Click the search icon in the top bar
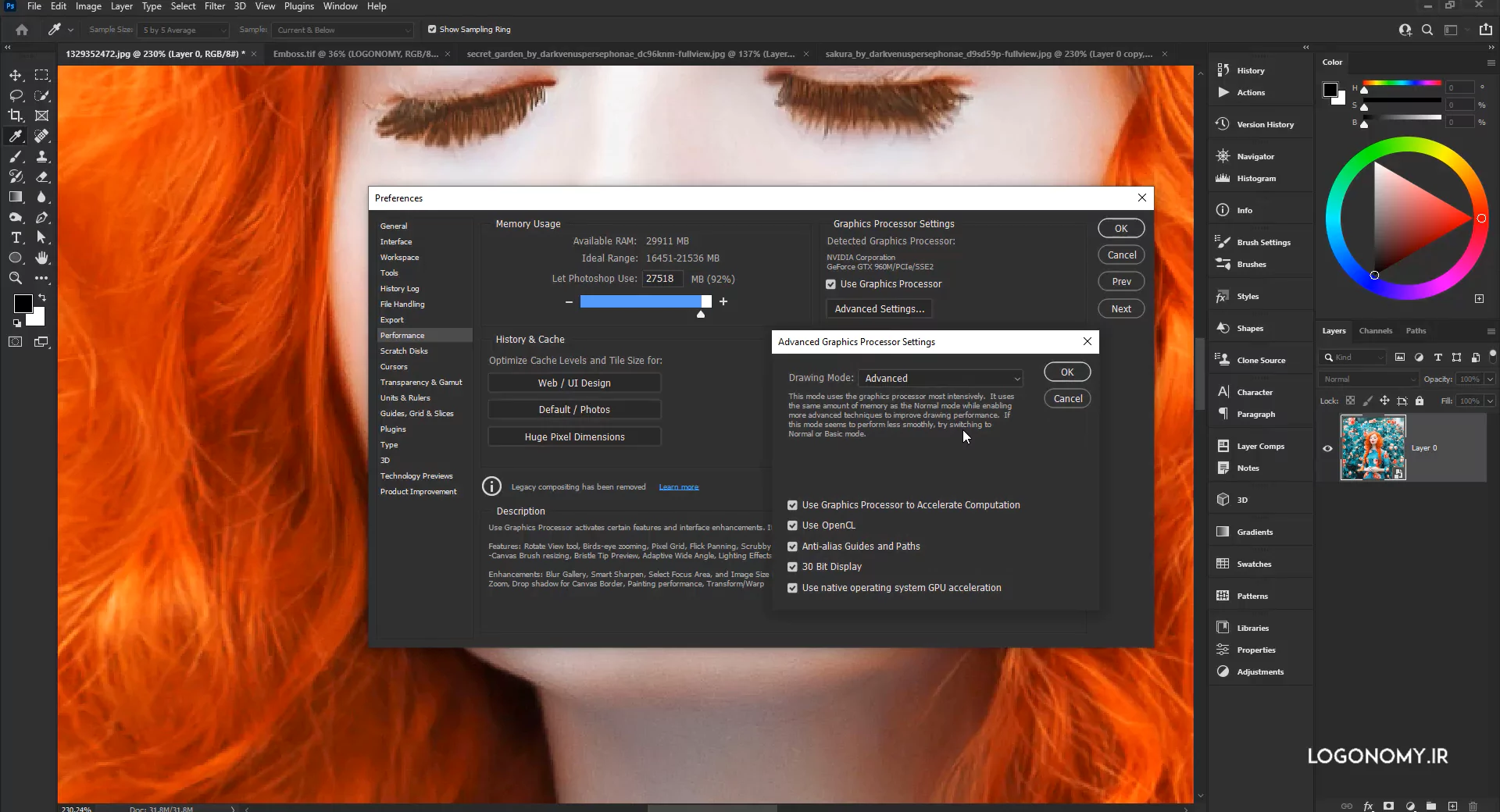The height and width of the screenshot is (812, 1500). pyautogui.click(x=1427, y=30)
